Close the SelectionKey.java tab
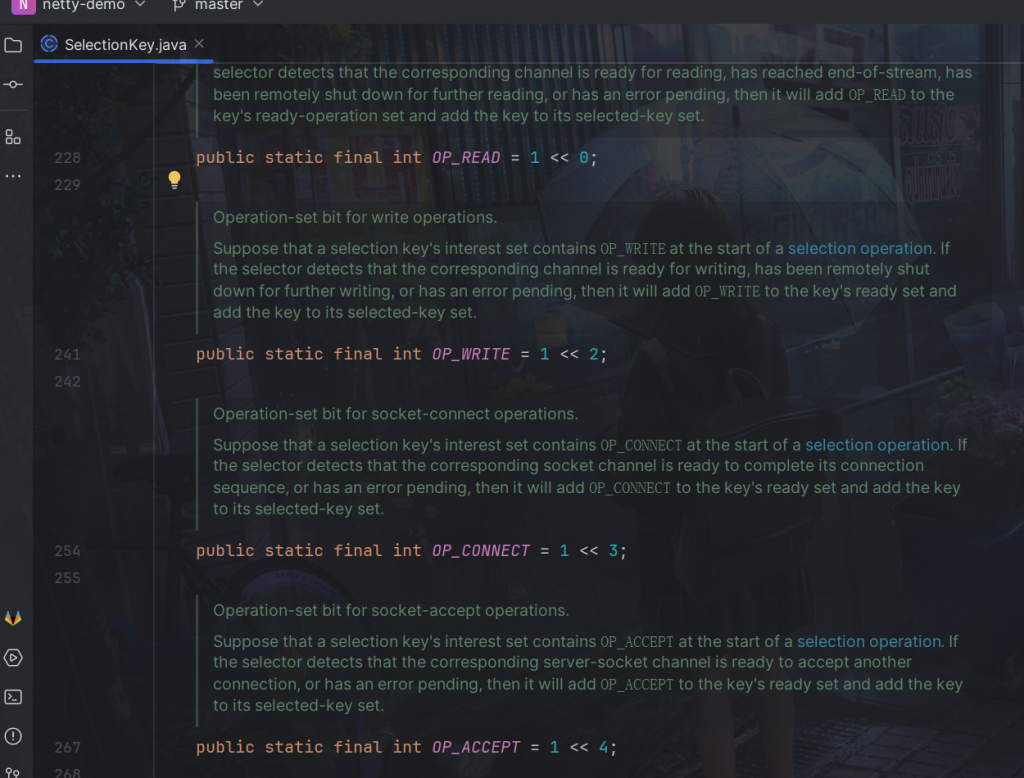Screen dimensions: 1024x778 pos(199,44)
